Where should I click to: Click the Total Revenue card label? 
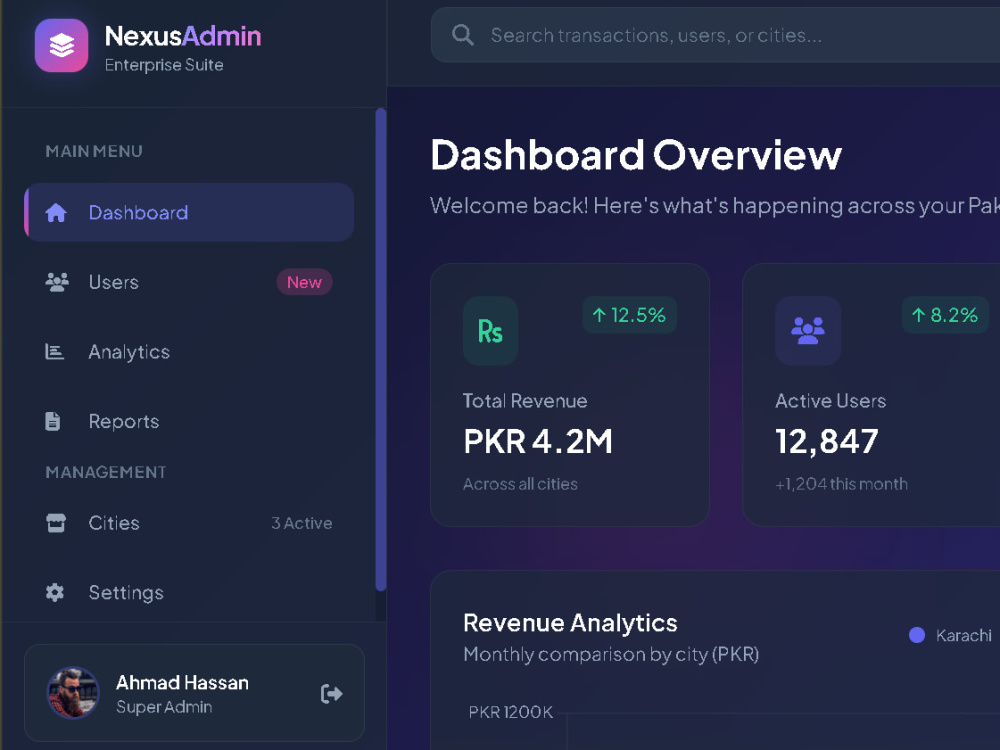[x=525, y=401]
